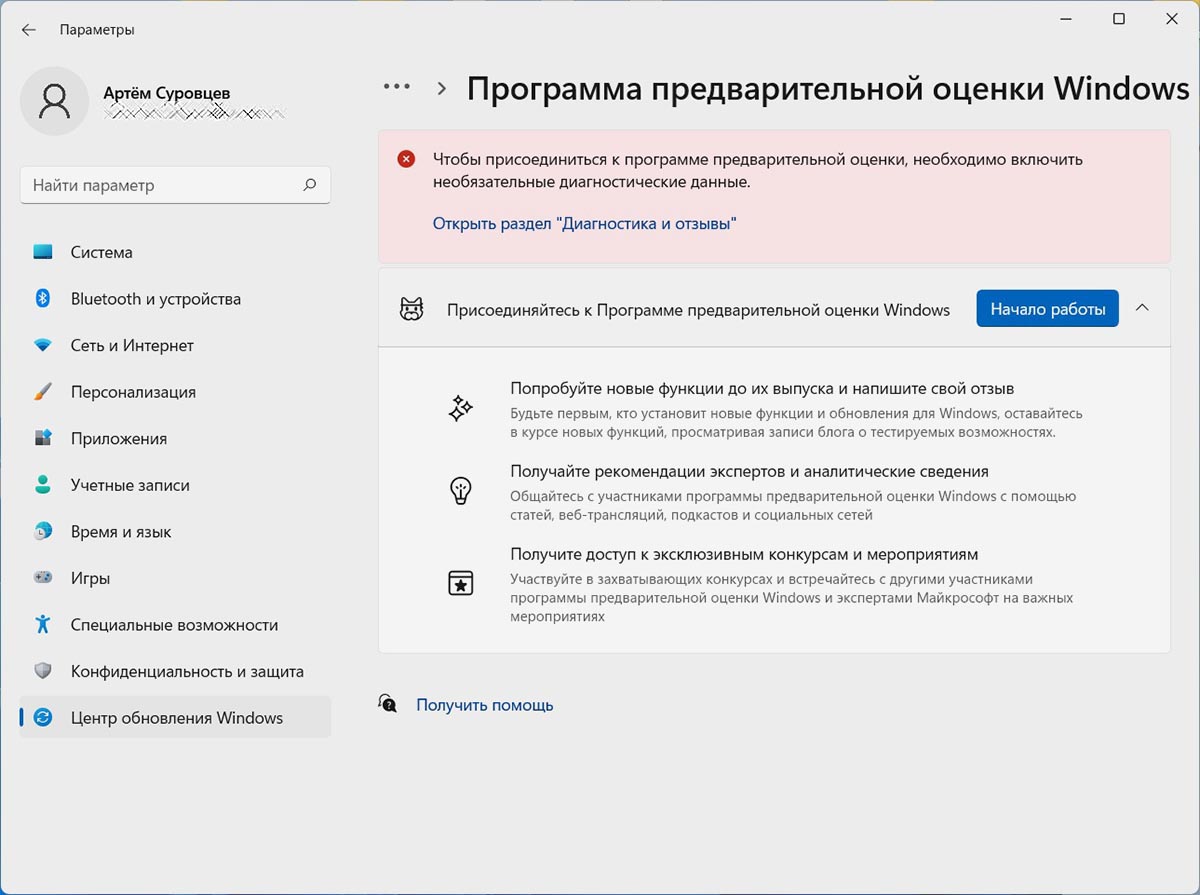
Task: Click the Персонализация paintbrush icon
Action: coord(43,392)
